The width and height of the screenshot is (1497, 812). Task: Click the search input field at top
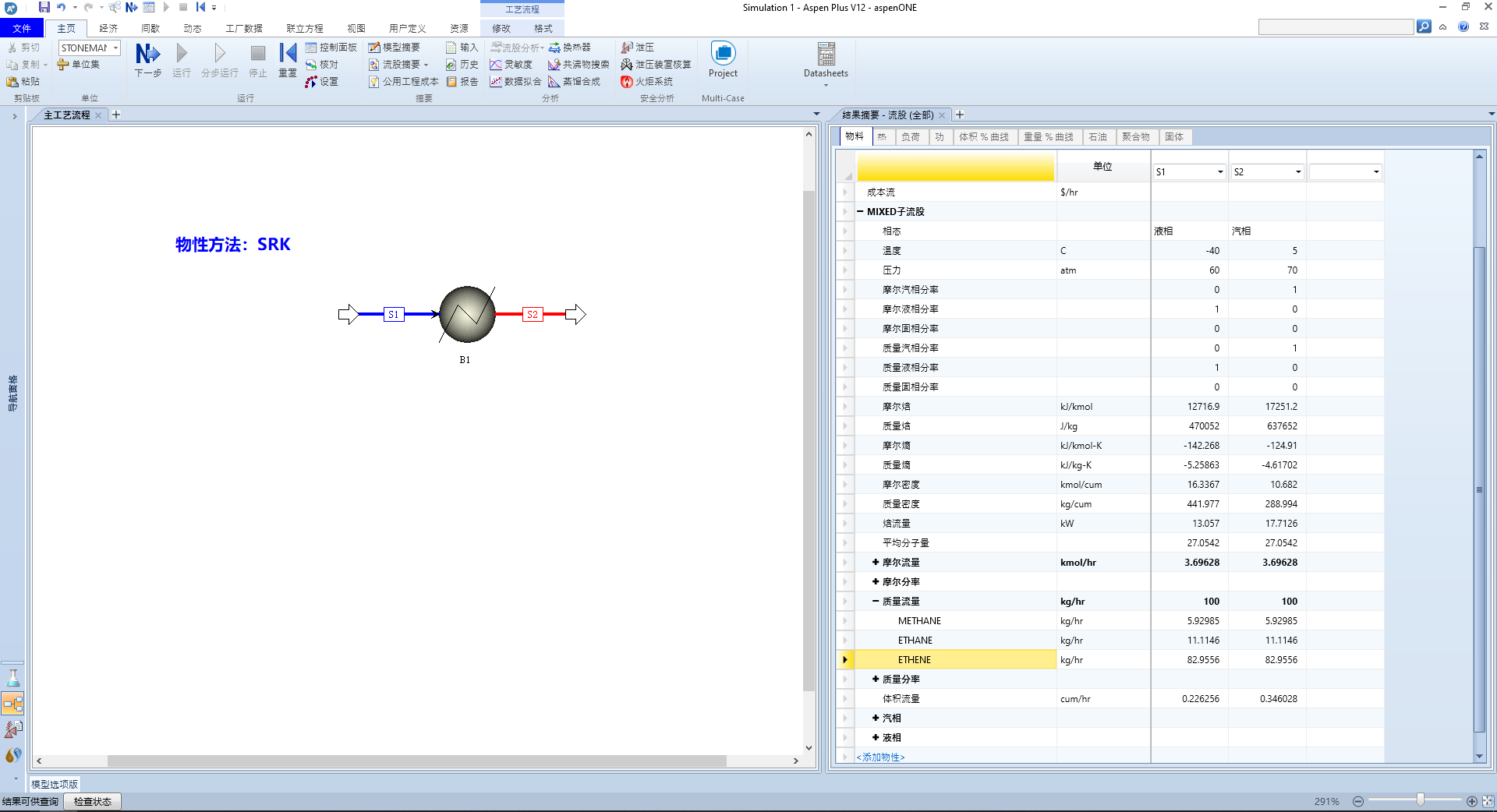coord(1336,27)
